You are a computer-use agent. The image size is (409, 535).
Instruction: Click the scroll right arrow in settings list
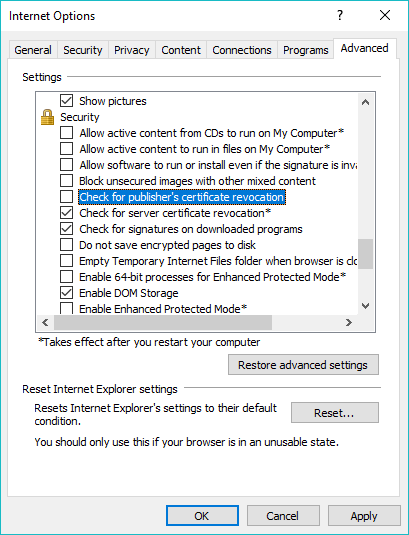point(349,322)
